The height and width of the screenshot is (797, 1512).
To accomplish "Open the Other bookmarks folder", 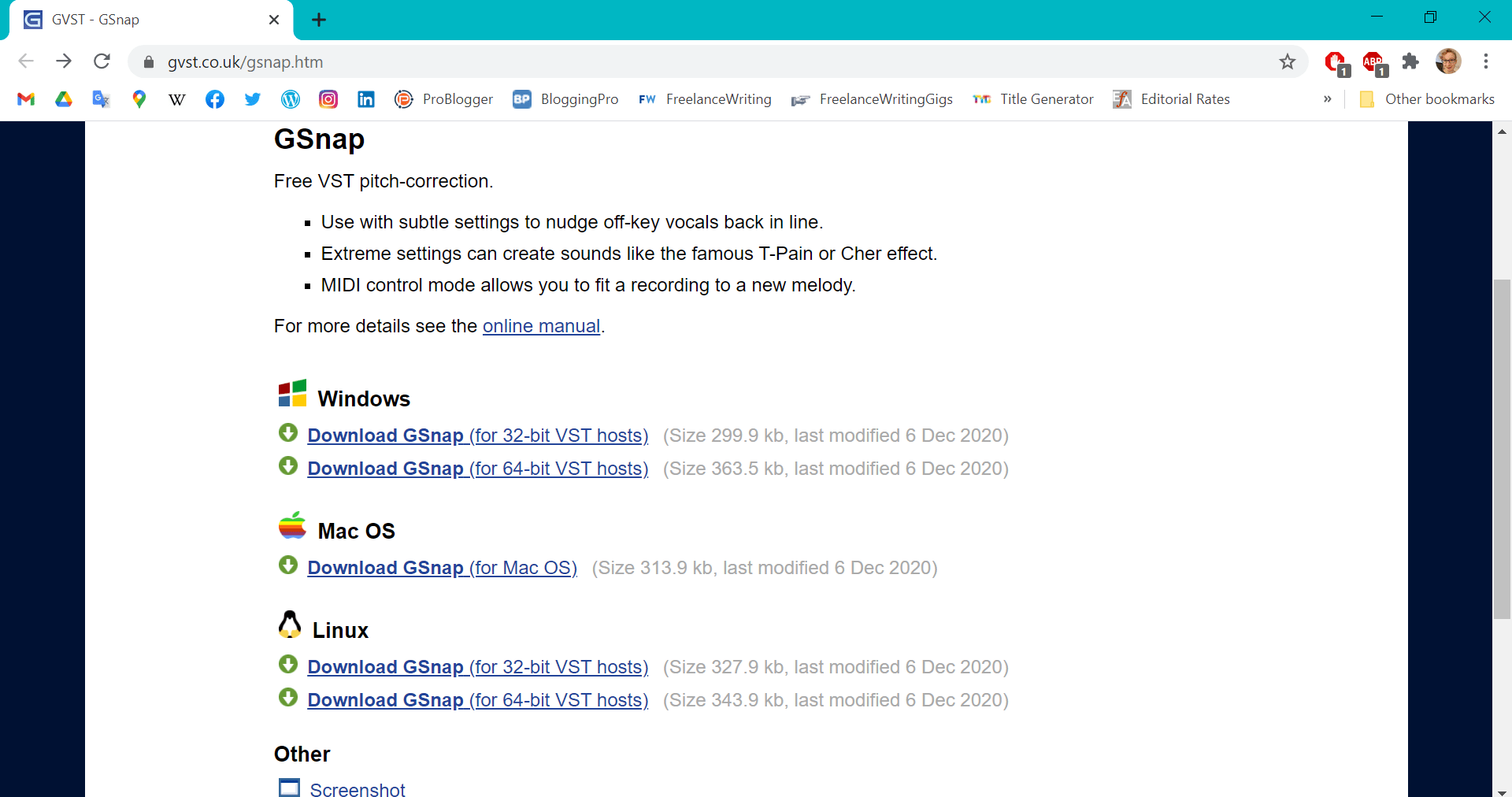I will pyautogui.click(x=1427, y=99).
